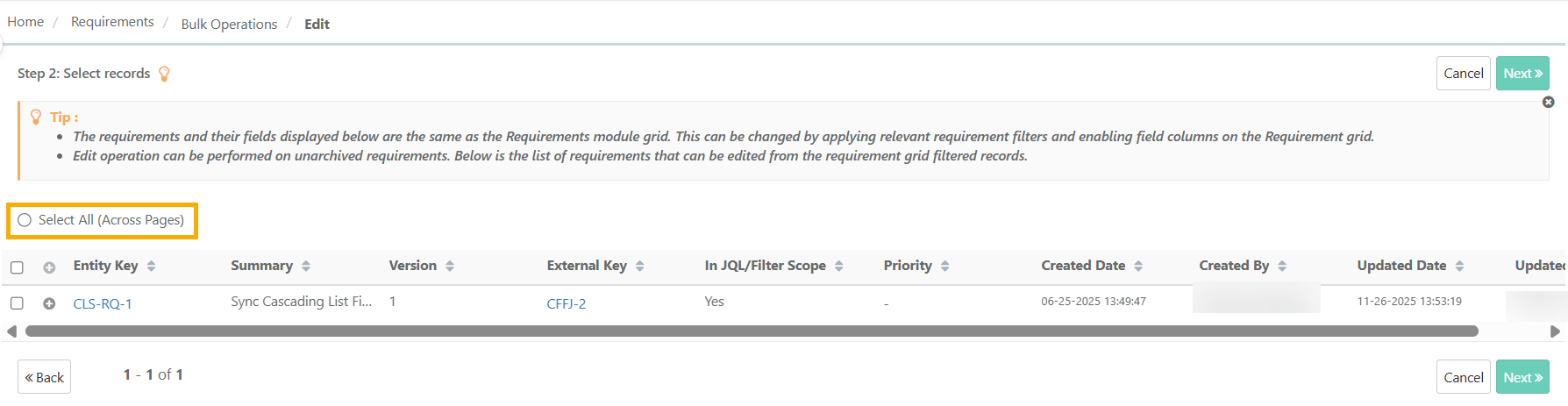Dismiss the tip box with its close icon
Screen dimensions: 1568x406
click(x=1548, y=103)
